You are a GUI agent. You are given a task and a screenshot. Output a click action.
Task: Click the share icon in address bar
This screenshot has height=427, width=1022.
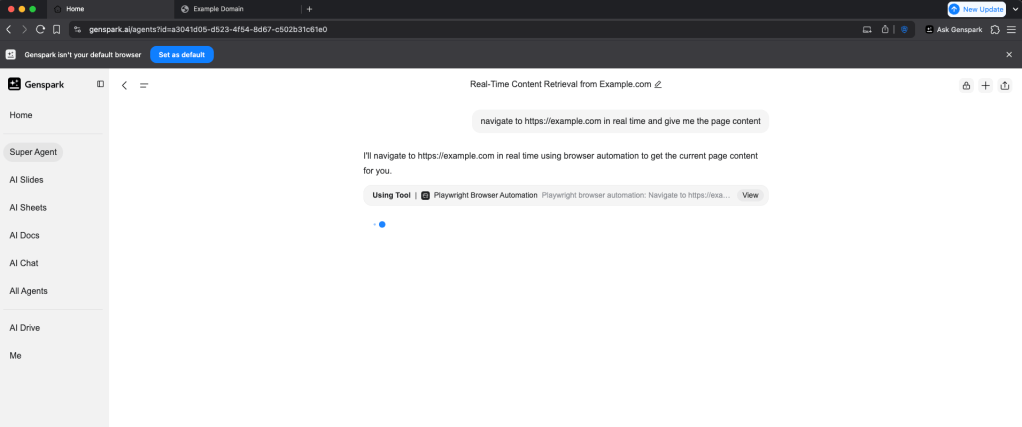[x=885, y=29]
